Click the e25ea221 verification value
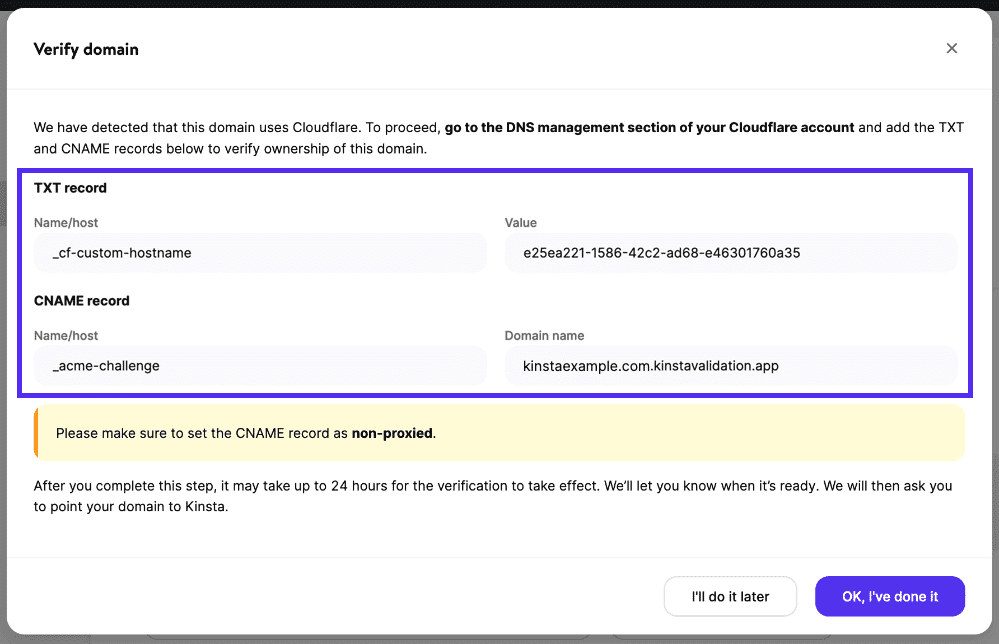 (x=732, y=253)
